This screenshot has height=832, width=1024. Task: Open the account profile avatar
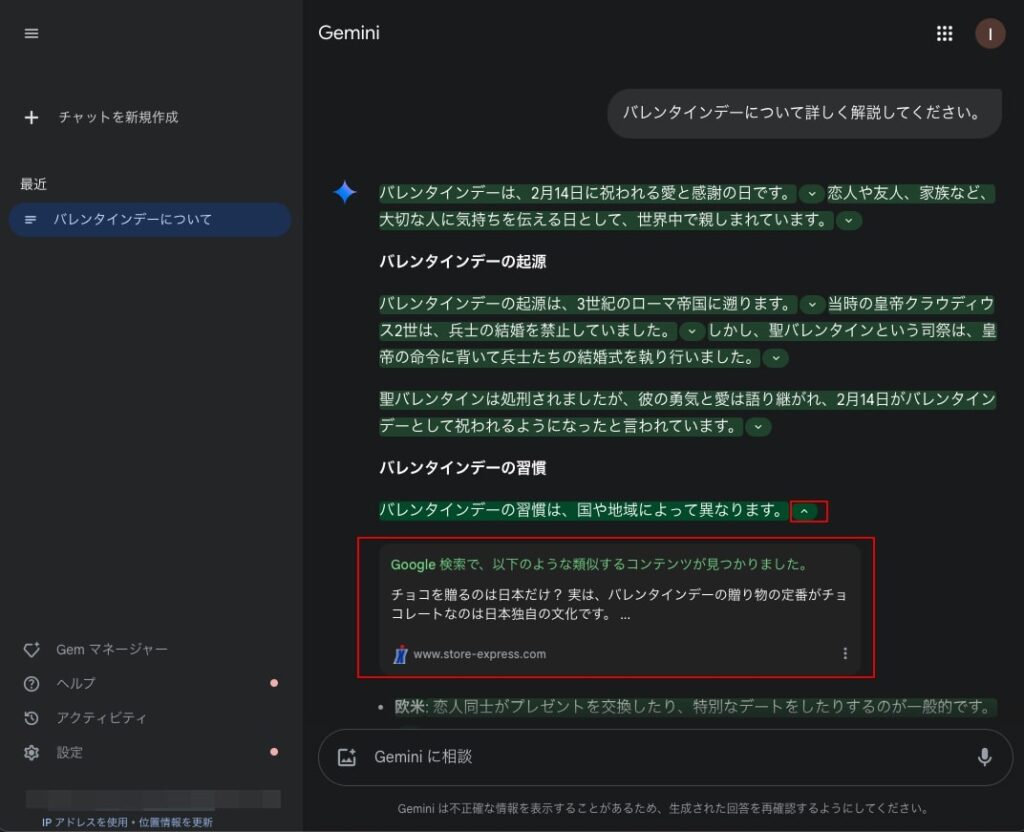990,34
